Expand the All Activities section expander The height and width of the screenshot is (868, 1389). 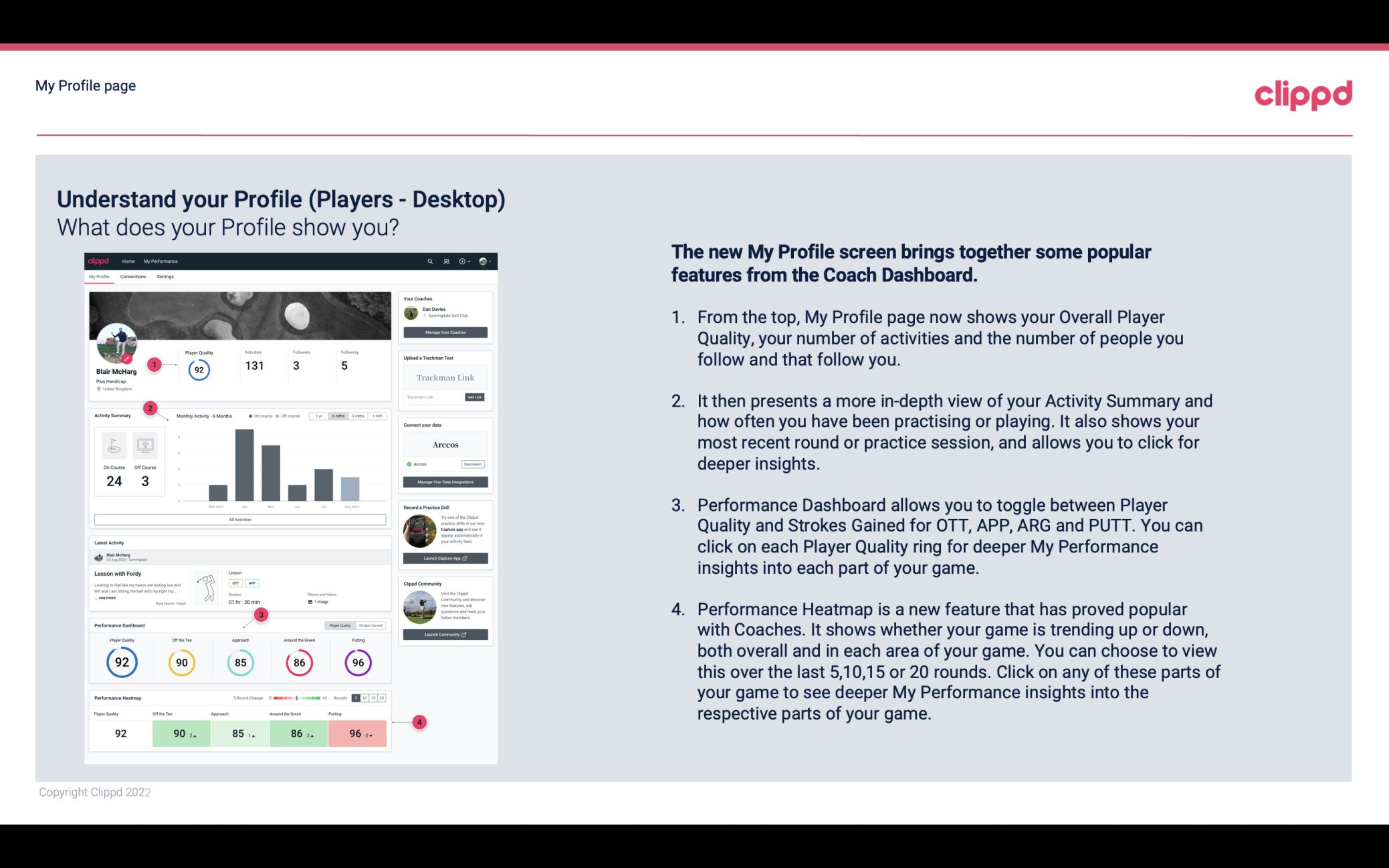[239, 519]
